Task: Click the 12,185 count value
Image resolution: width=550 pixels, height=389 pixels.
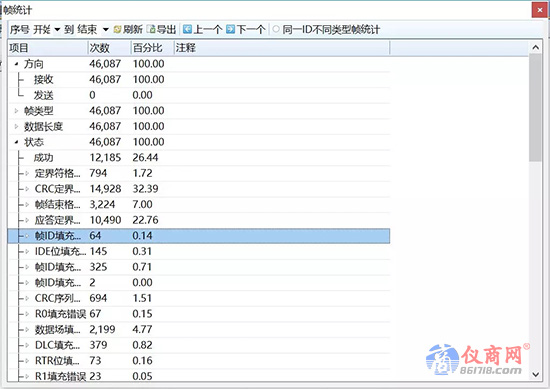Action: 105,158
